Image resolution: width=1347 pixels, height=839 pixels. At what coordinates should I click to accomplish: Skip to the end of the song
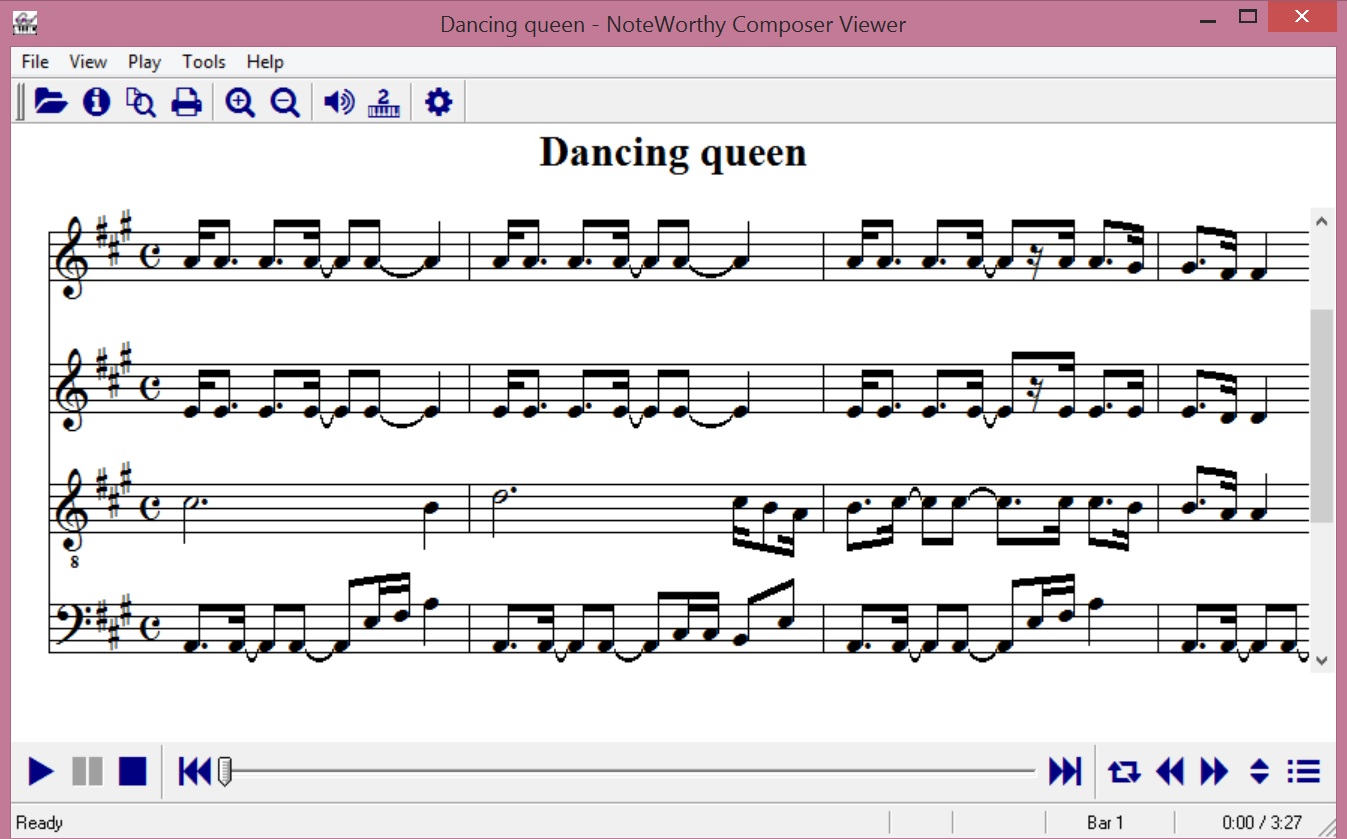pos(1064,771)
